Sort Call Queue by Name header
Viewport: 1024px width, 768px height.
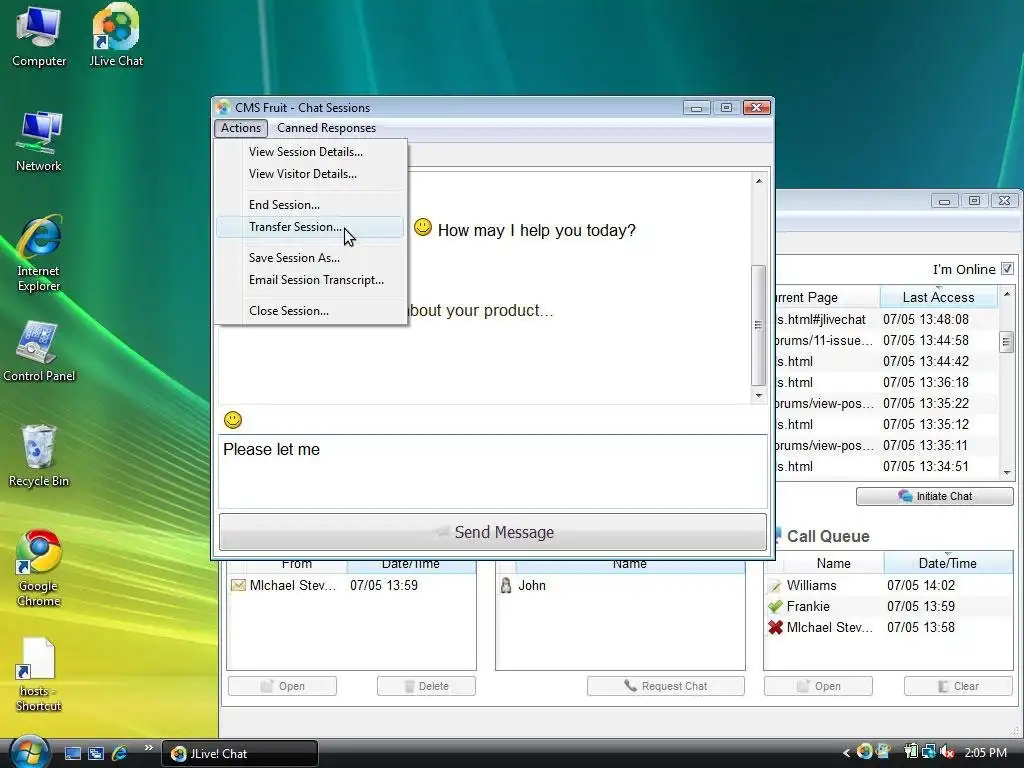[833, 563]
